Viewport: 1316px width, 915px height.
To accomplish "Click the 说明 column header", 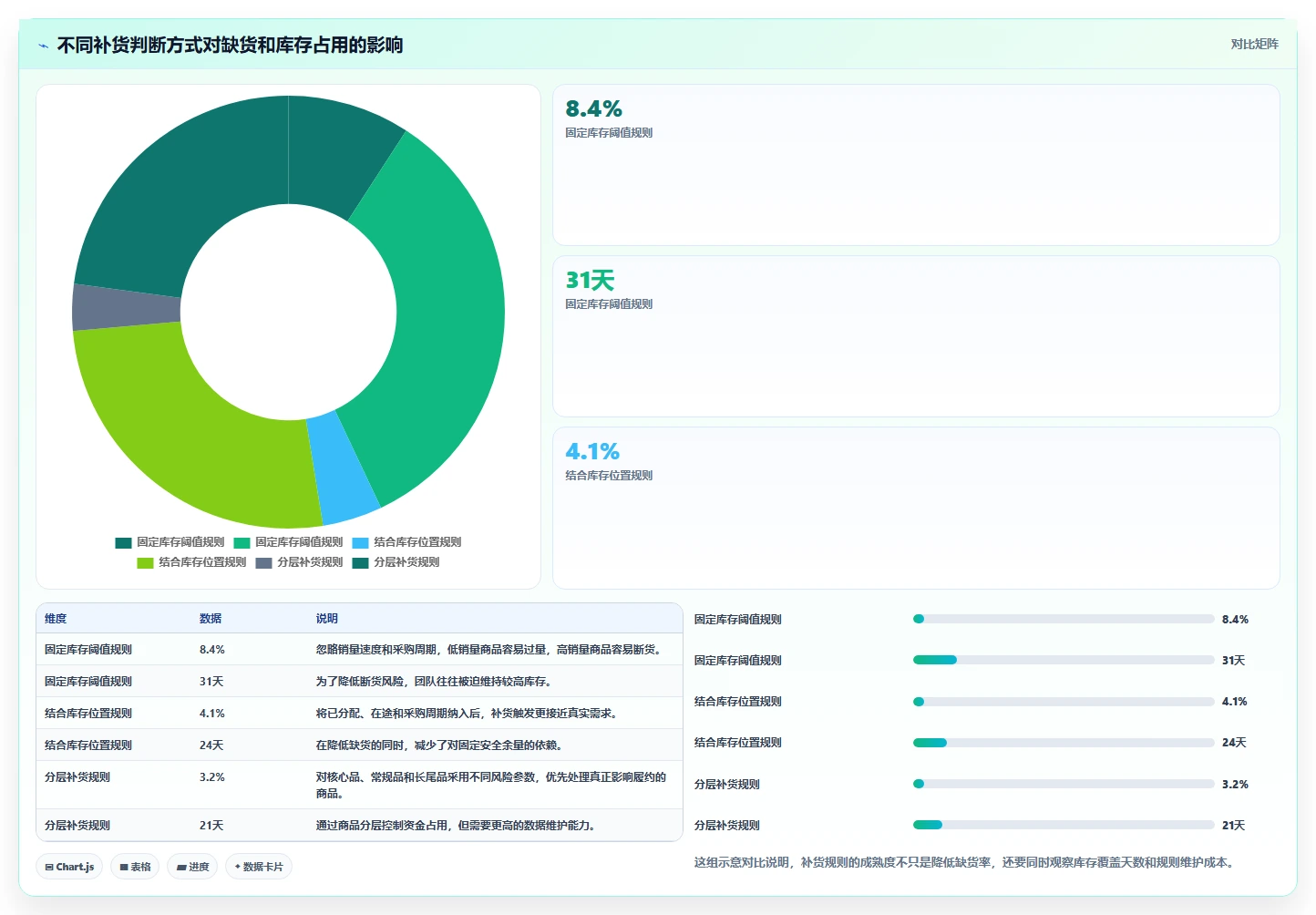I will [x=327, y=619].
